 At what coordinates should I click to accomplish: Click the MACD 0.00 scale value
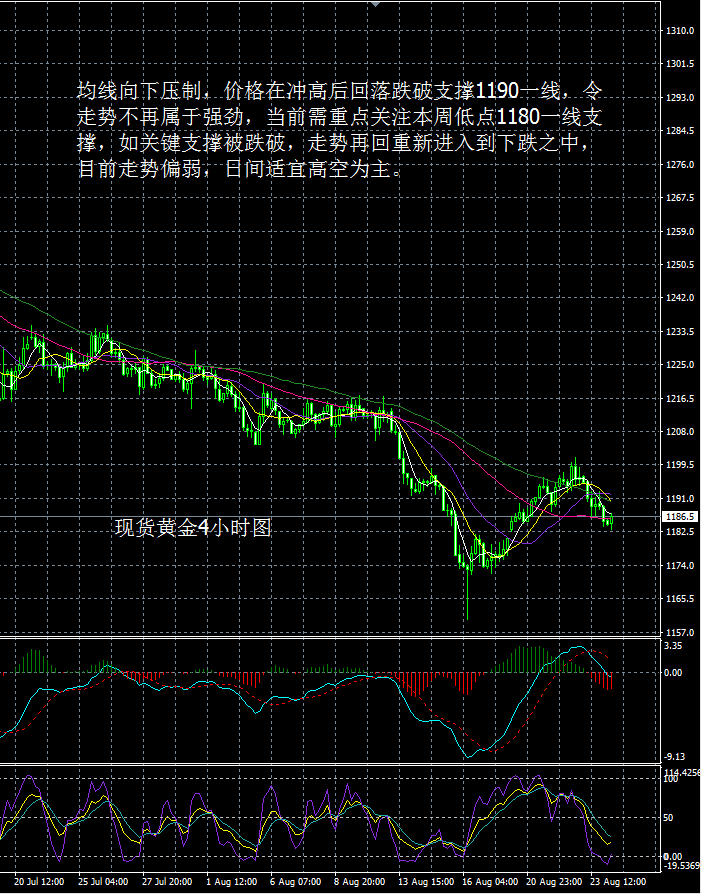coord(673,672)
